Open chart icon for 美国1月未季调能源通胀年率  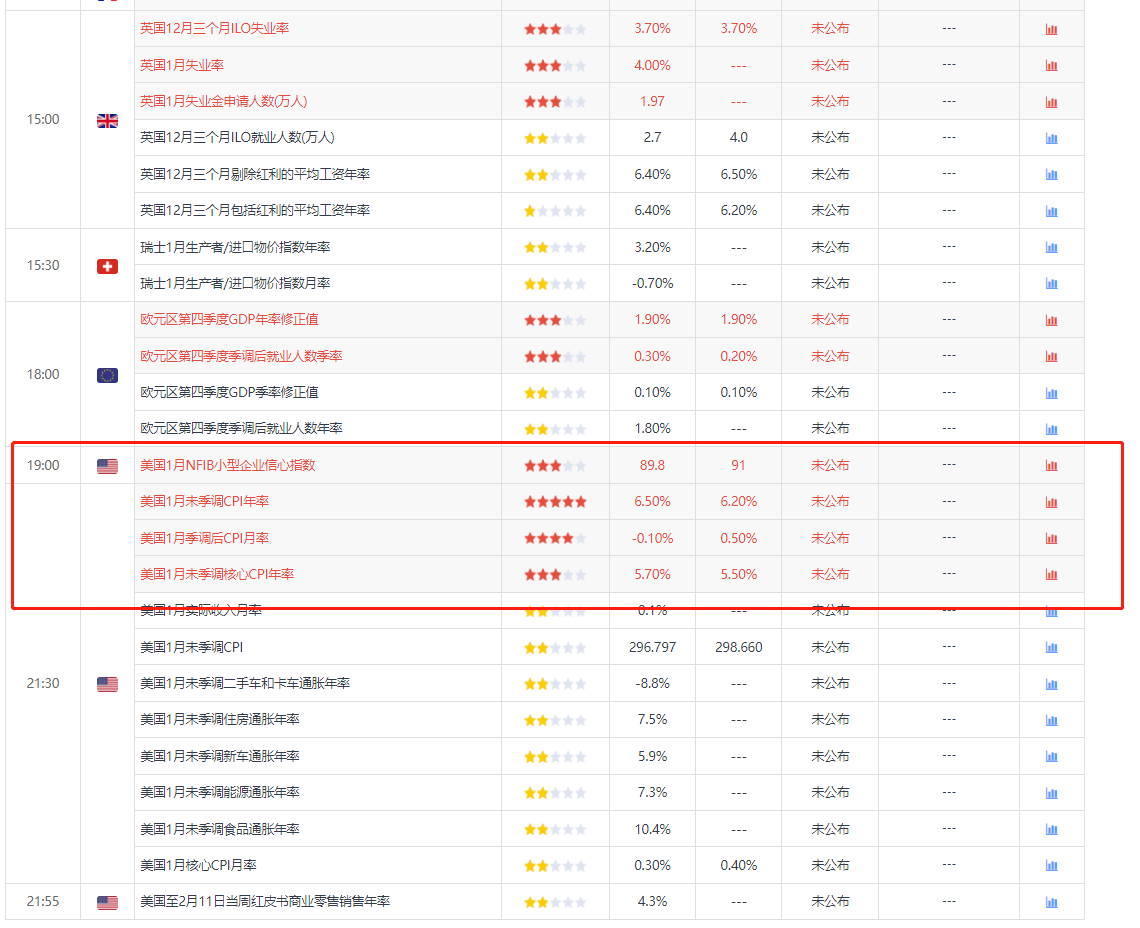pyautogui.click(x=1051, y=793)
